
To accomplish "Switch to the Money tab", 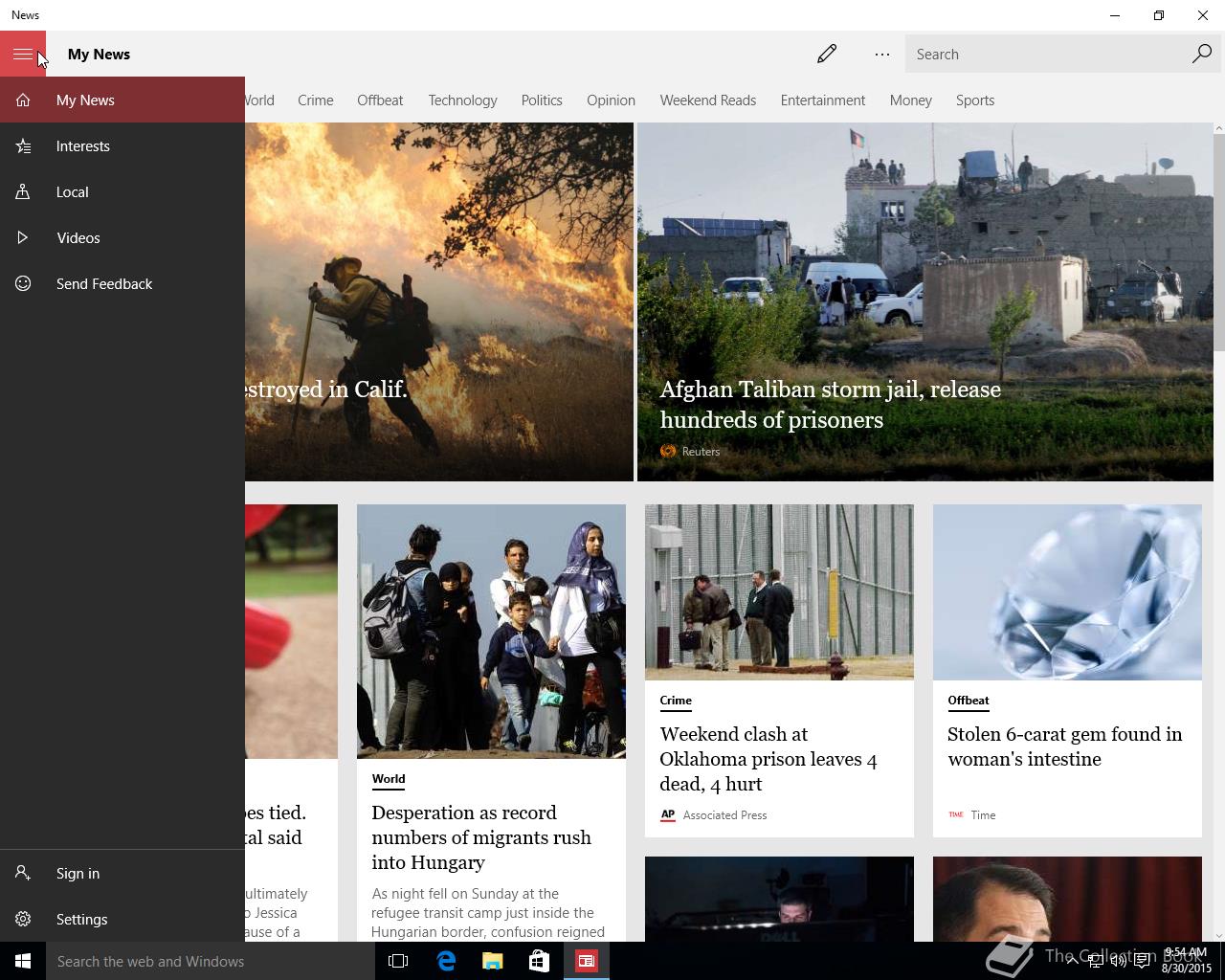I will pyautogui.click(x=910, y=100).
